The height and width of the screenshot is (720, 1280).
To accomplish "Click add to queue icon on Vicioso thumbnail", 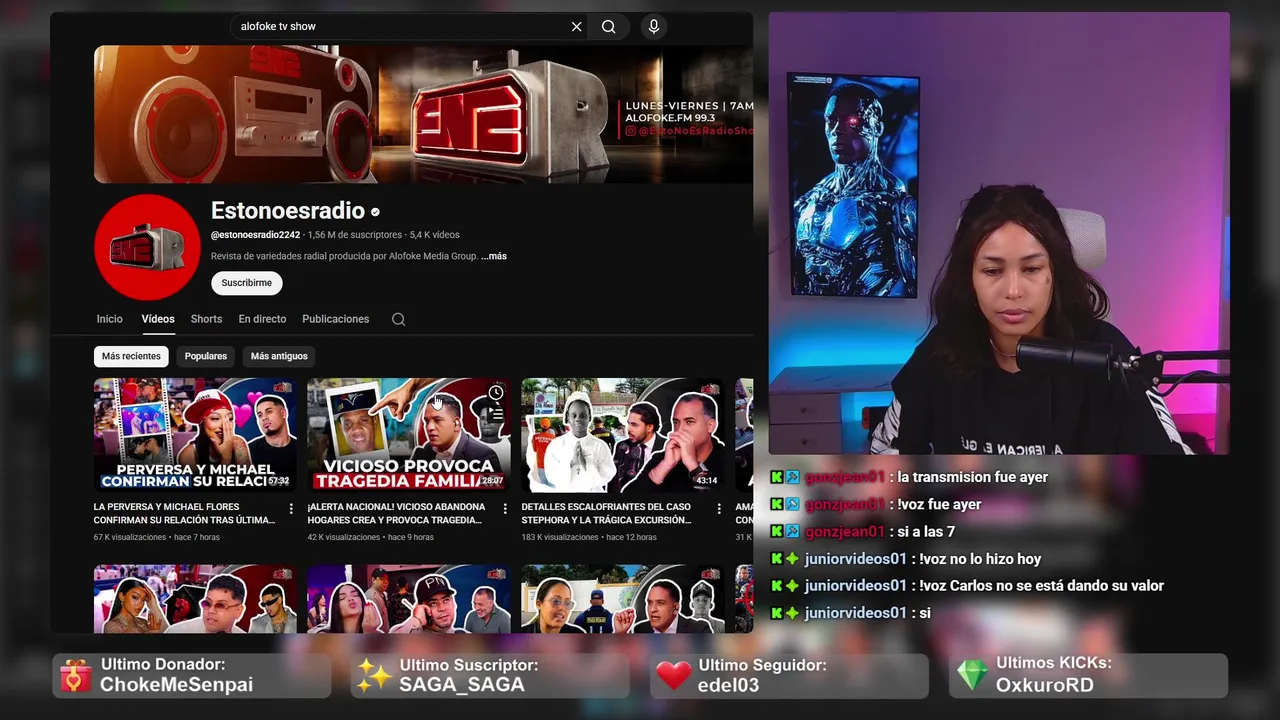I will click(x=496, y=413).
